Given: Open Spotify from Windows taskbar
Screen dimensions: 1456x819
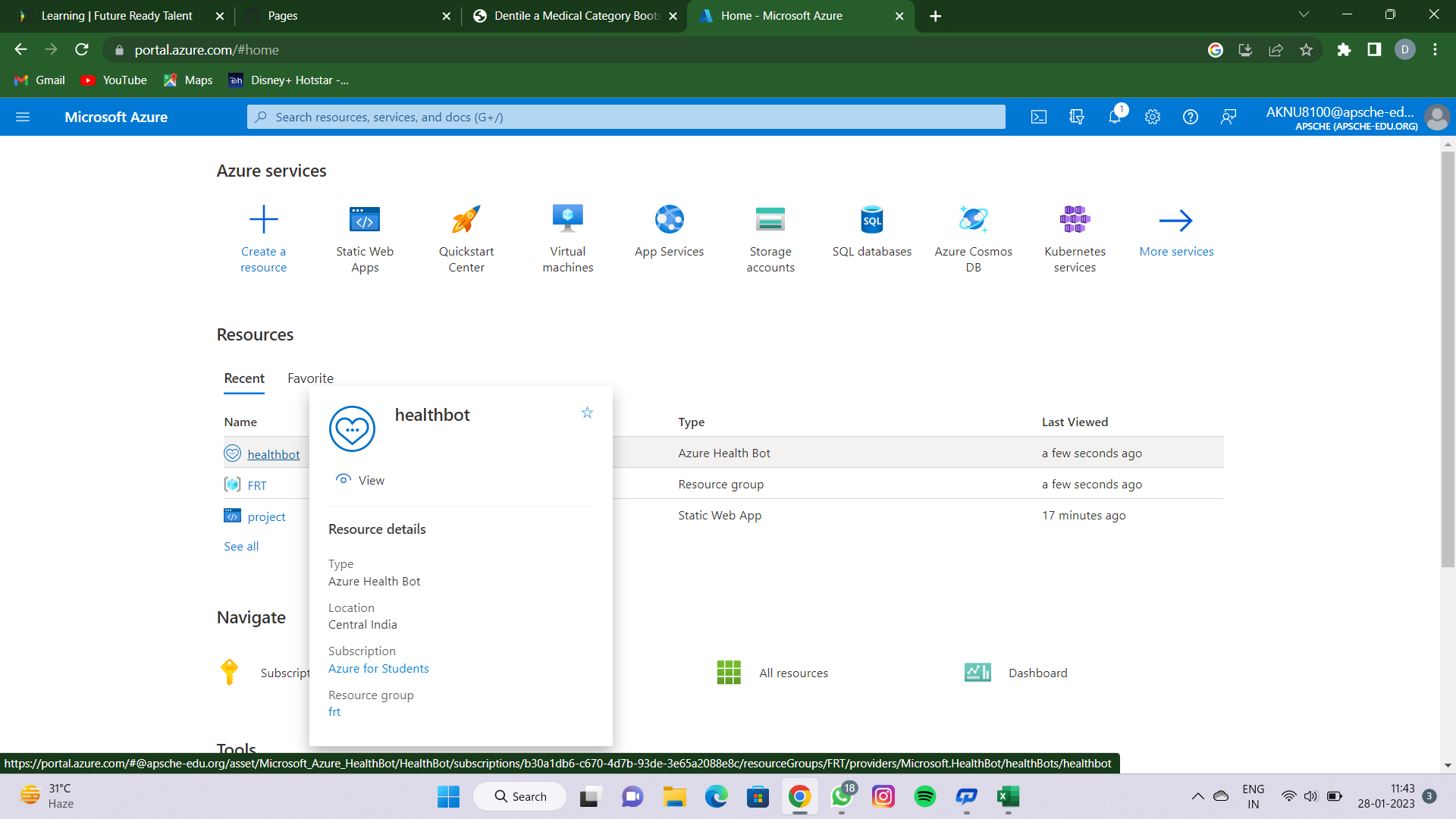Looking at the screenshot, I should pyautogui.click(x=924, y=796).
